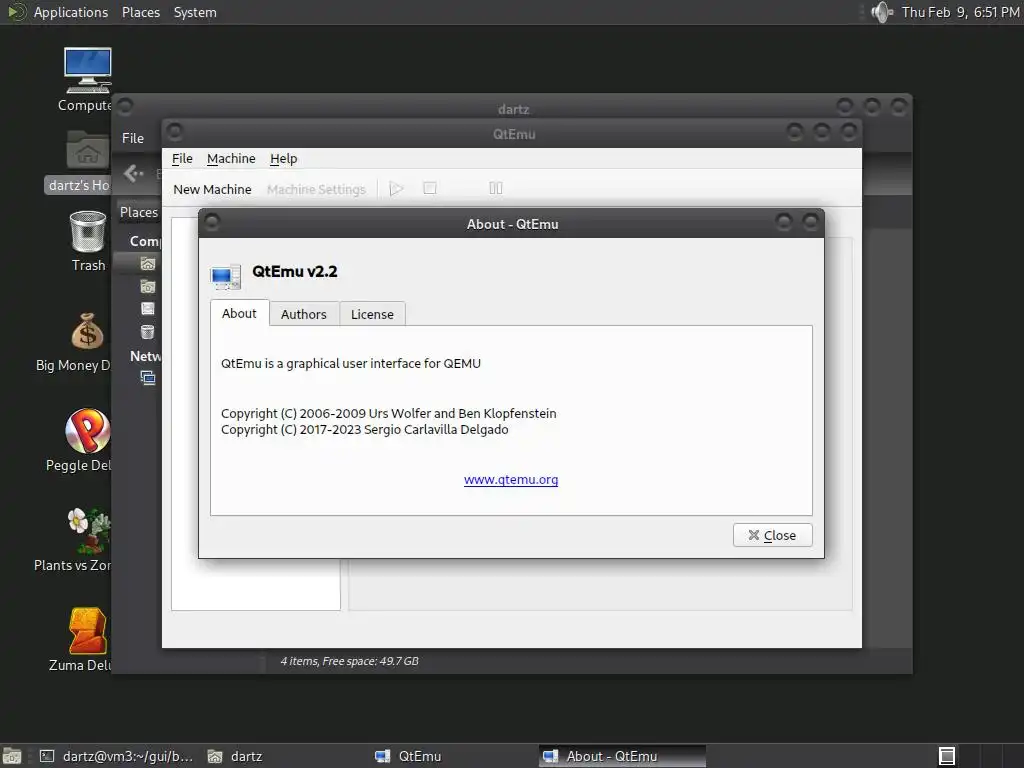Screen dimensions: 1024x768
Task: Open QtEmu's File menu
Action: point(182,159)
